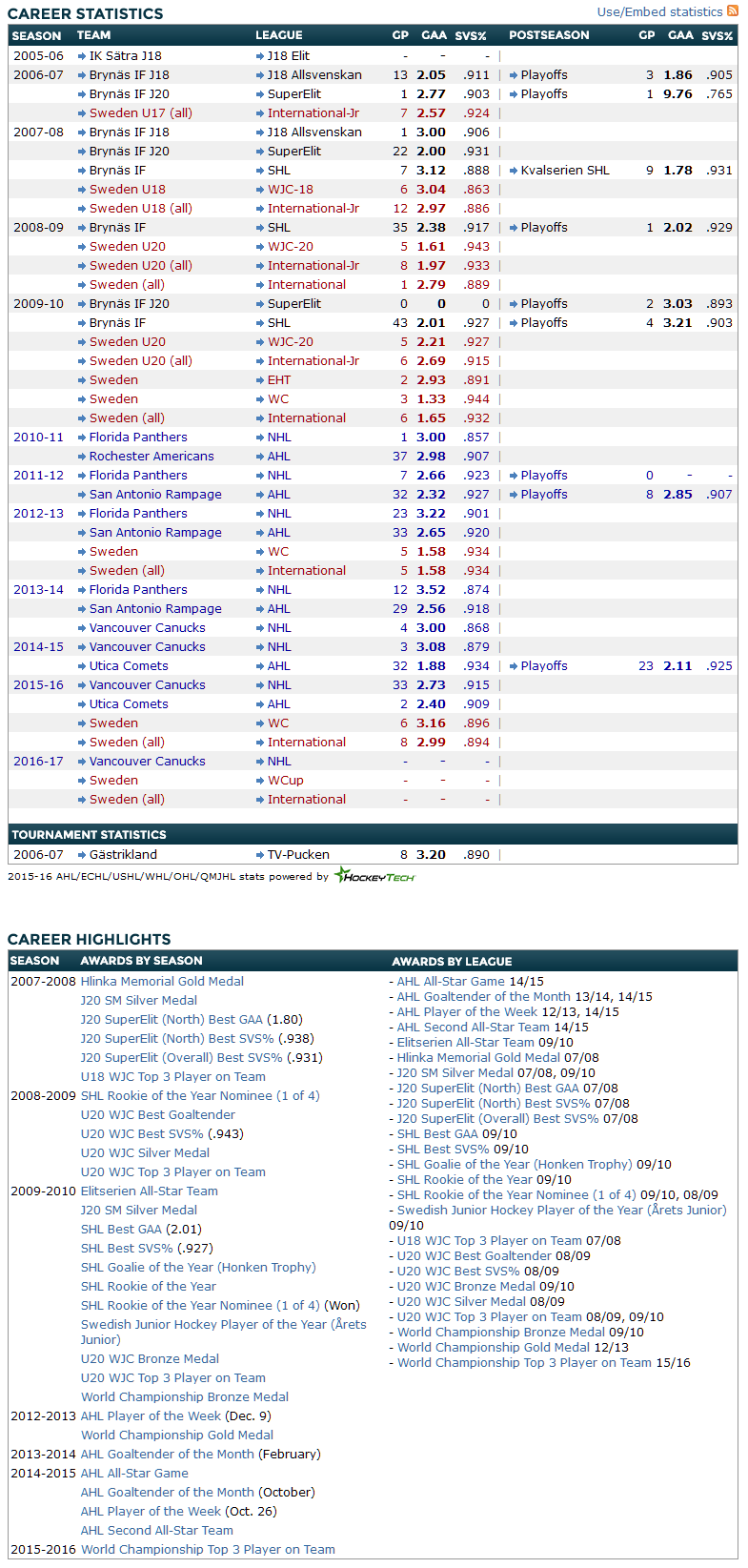The width and height of the screenshot is (748, 1568).
Task: Click arrow icon beside Gästrikland team
Action: (x=82, y=855)
